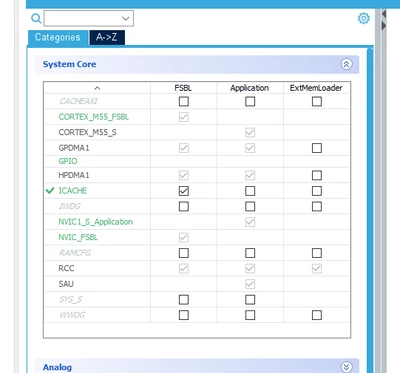Enable SYS_S for Application

[250, 300]
